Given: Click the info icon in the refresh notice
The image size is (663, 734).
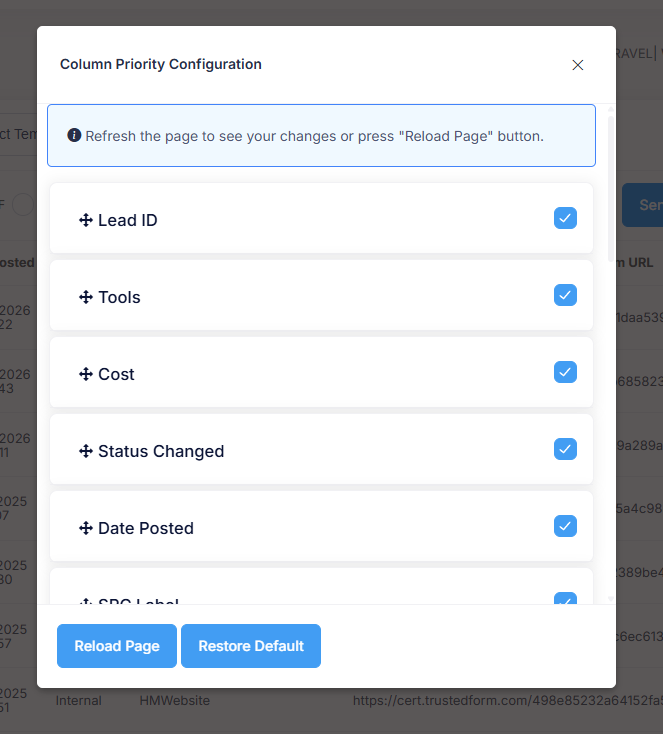Looking at the screenshot, I should [x=74, y=136].
